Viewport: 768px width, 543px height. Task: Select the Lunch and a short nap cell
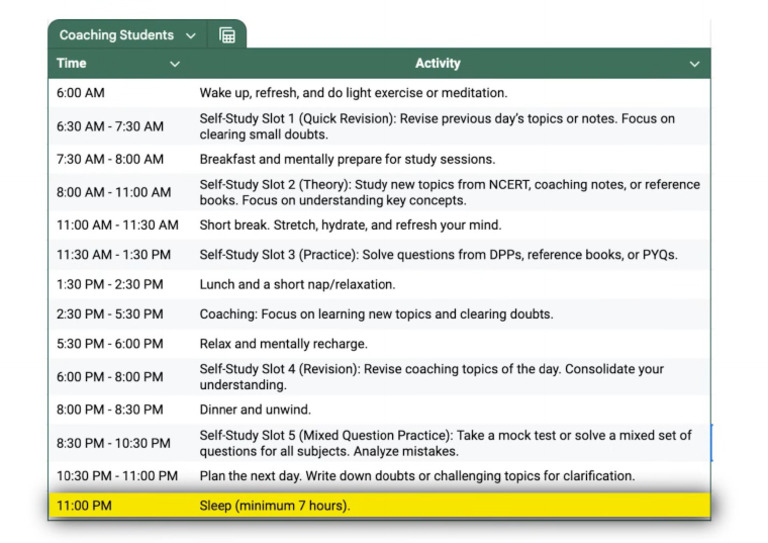click(x=451, y=284)
